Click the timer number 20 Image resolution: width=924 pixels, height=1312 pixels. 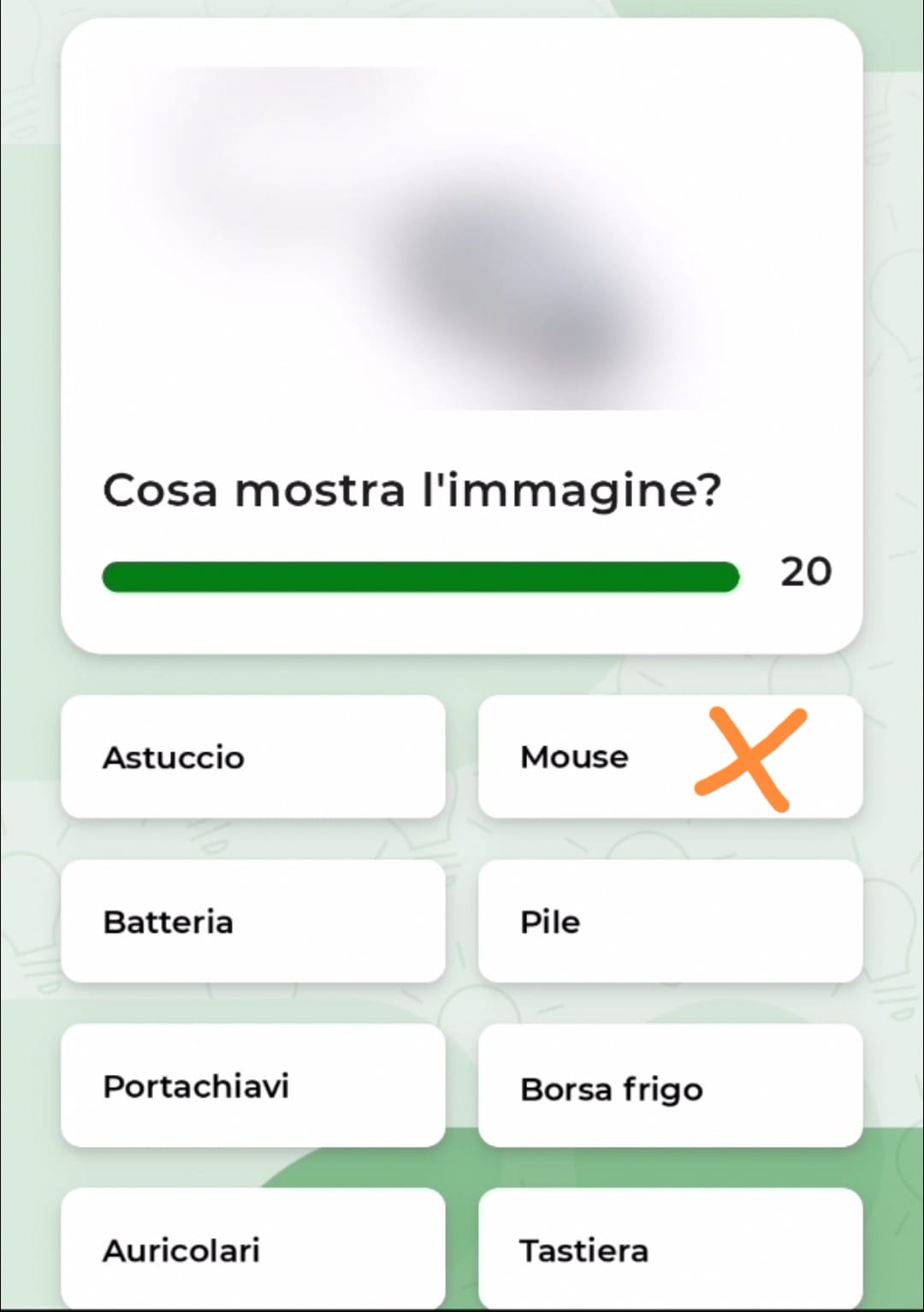[x=805, y=572]
